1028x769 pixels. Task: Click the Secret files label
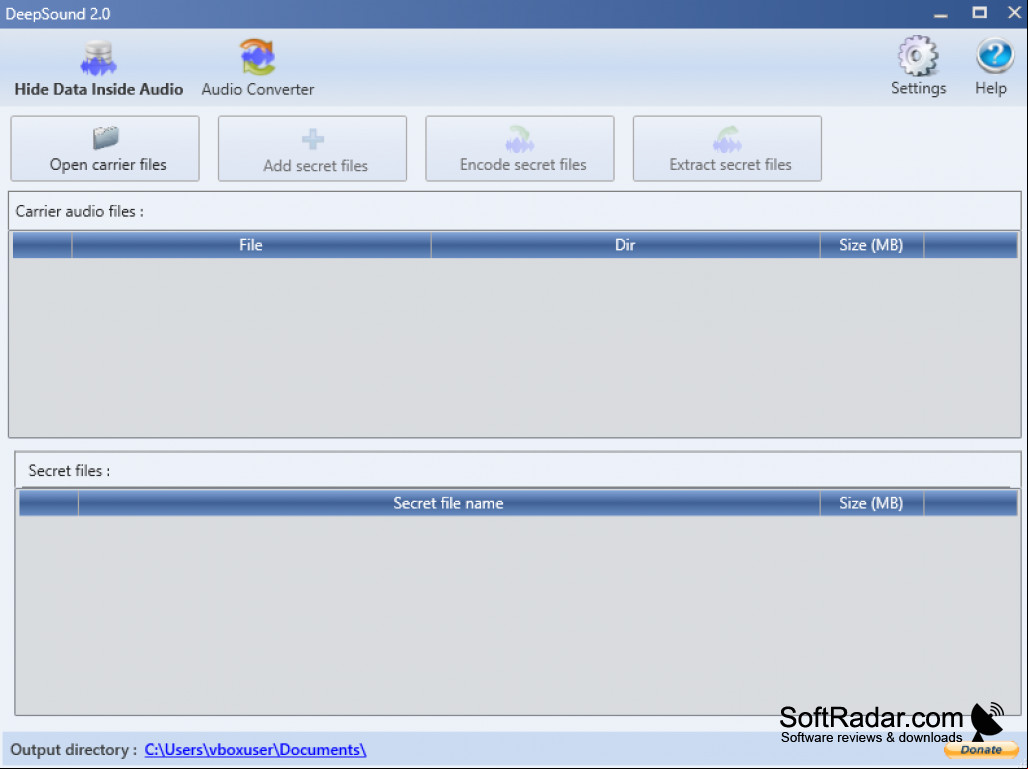pyautogui.click(x=69, y=471)
